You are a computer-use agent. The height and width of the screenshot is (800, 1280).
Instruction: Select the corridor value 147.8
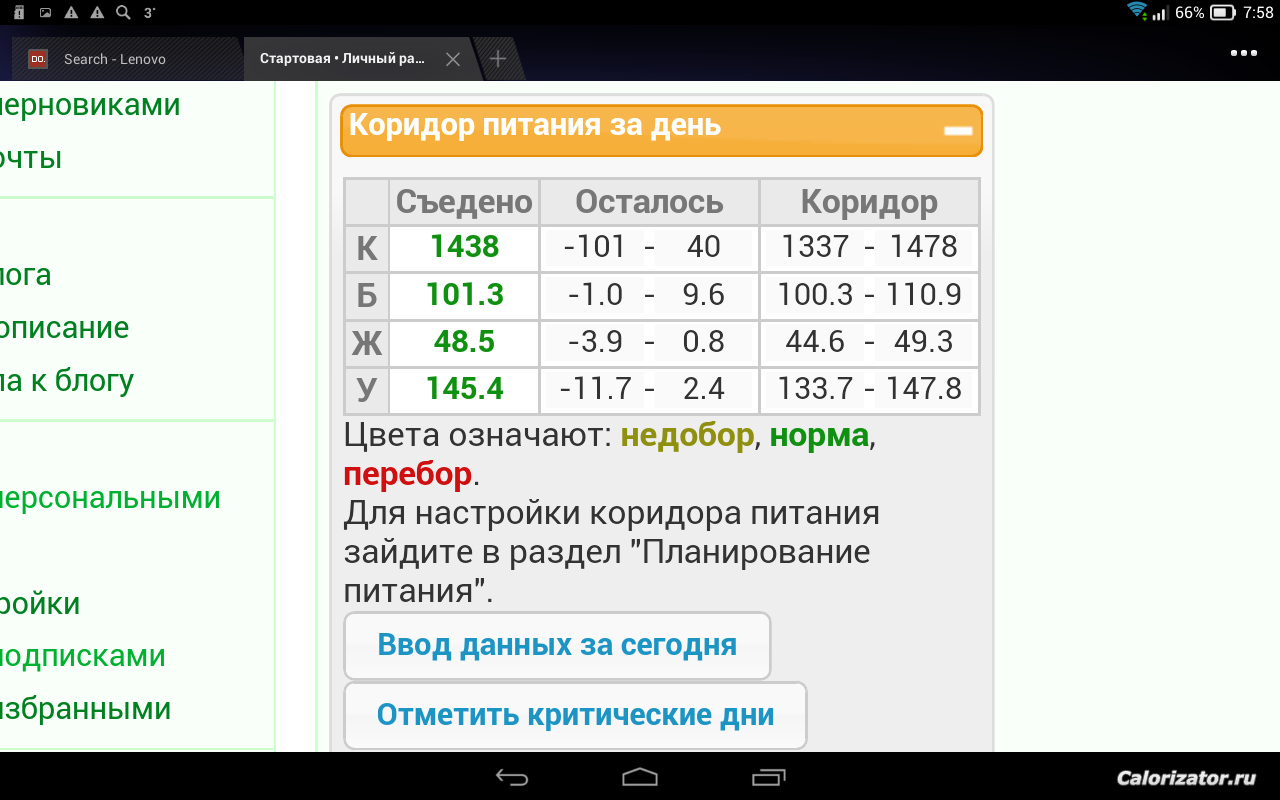click(923, 388)
